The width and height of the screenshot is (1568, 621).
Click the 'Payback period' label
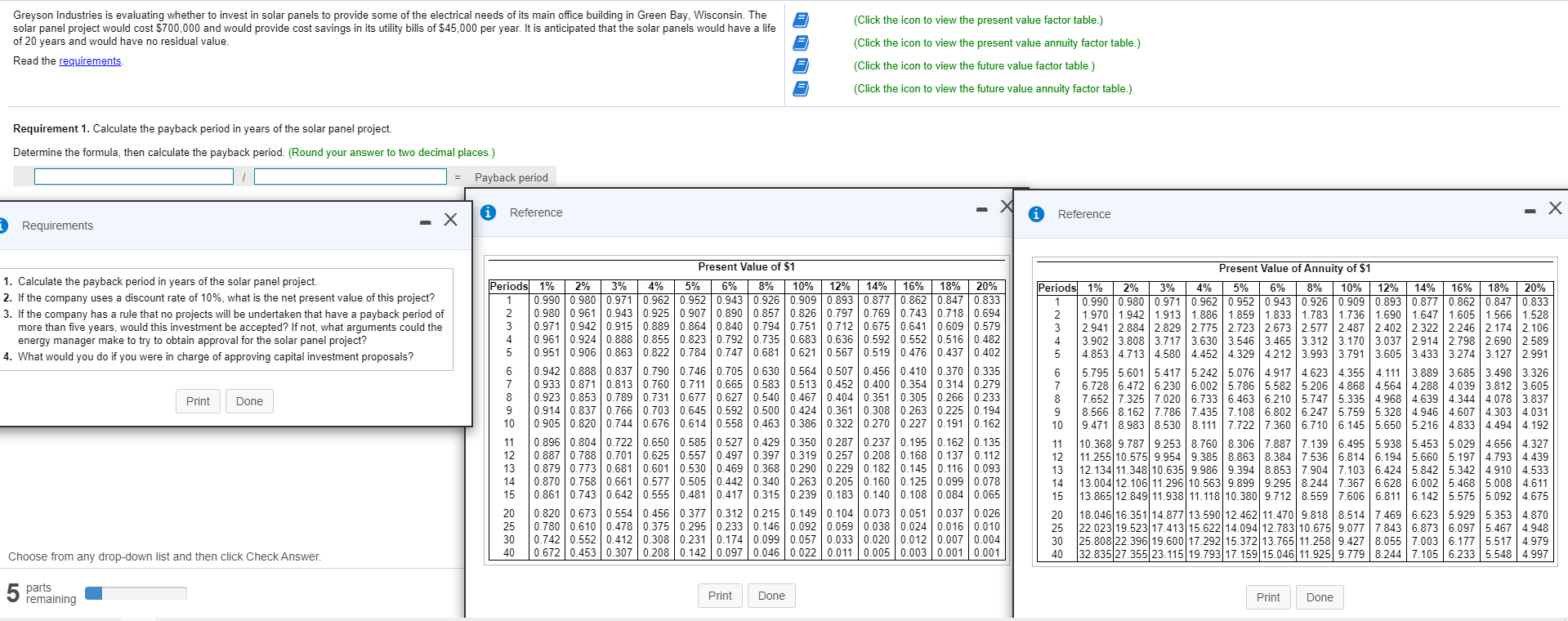point(511,177)
